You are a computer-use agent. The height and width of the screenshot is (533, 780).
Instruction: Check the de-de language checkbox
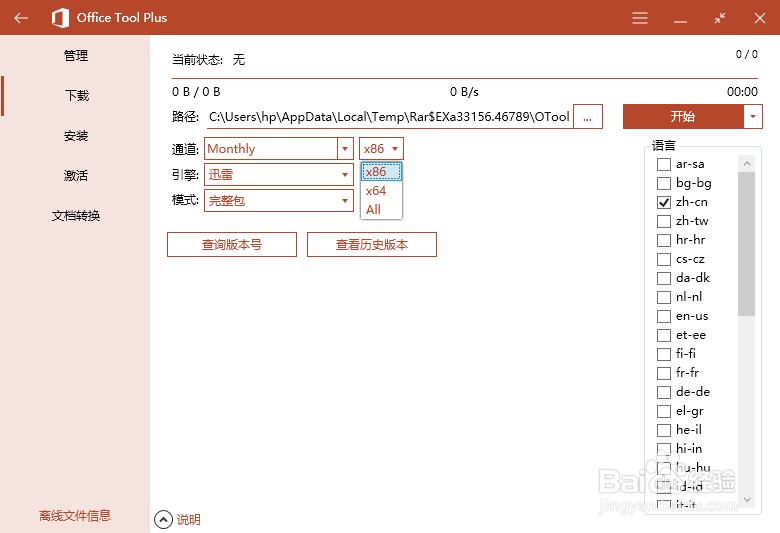(x=664, y=392)
